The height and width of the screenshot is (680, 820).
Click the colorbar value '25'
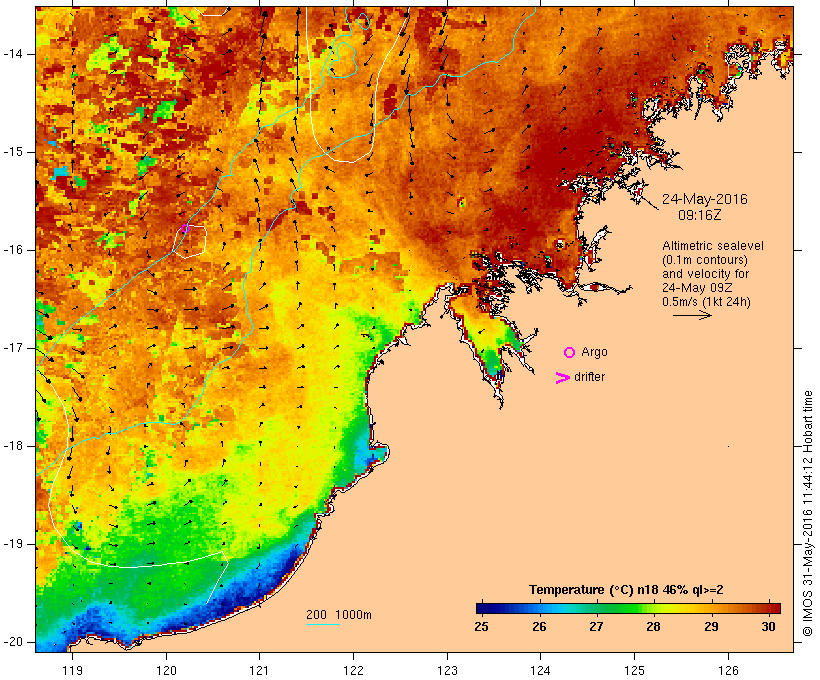(481, 626)
